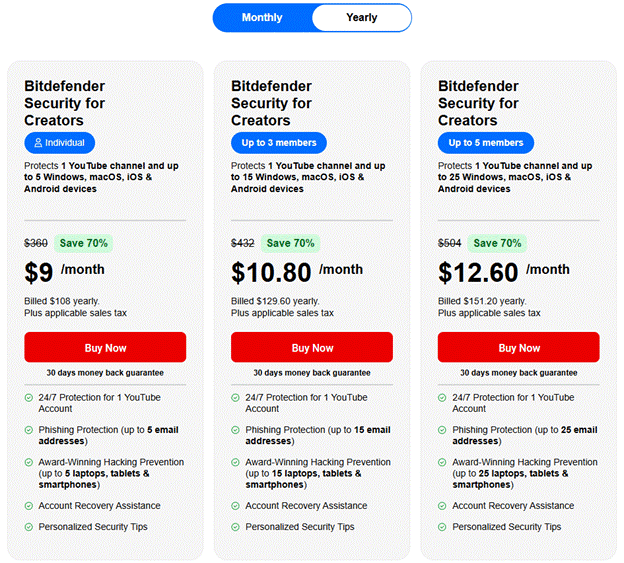Click Buy Now for $10.80 plan
The width and height of the screenshot is (624, 563).
click(x=312, y=348)
